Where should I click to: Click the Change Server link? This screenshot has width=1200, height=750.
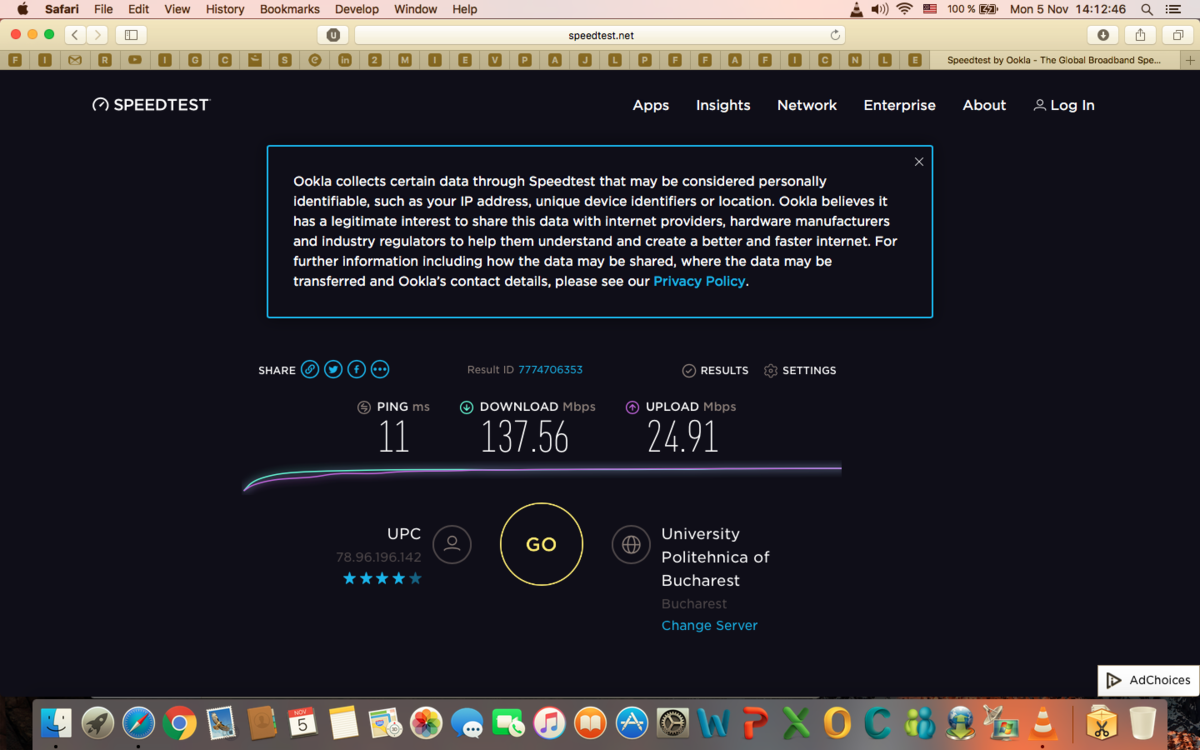pyautogui.click(x=709, y=625)
